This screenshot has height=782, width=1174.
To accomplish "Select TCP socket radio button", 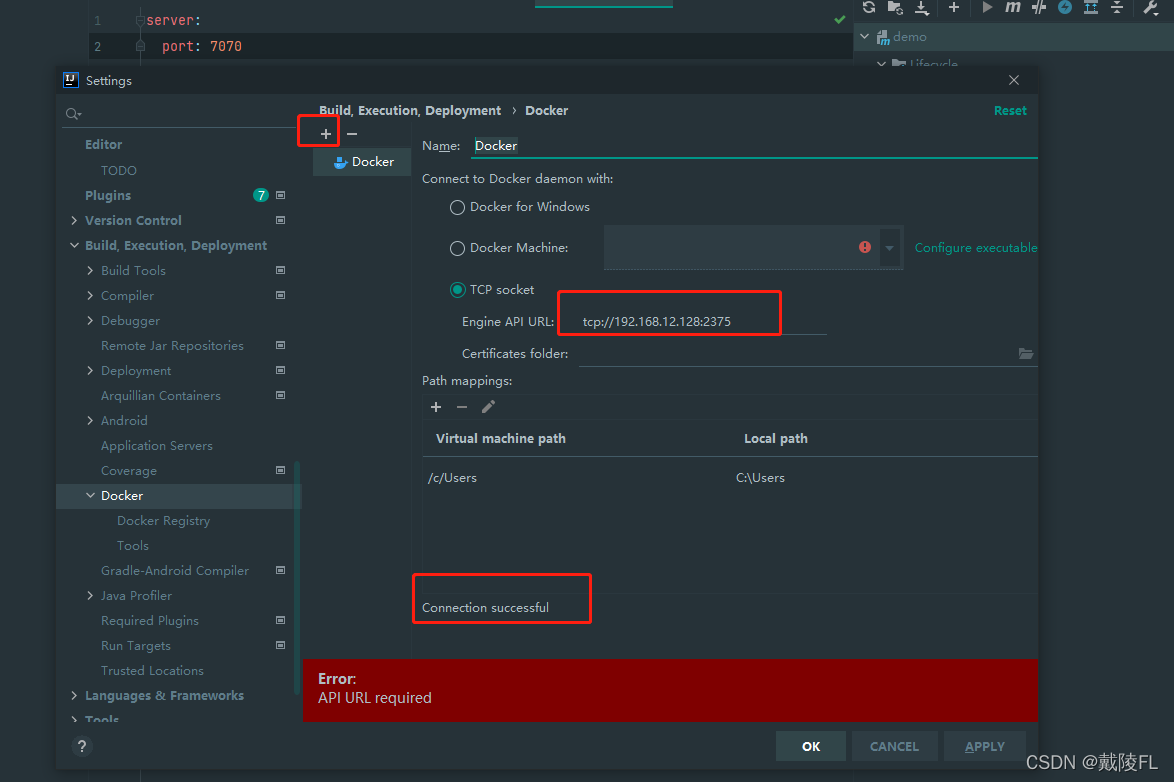I will [x=457, y=290].
